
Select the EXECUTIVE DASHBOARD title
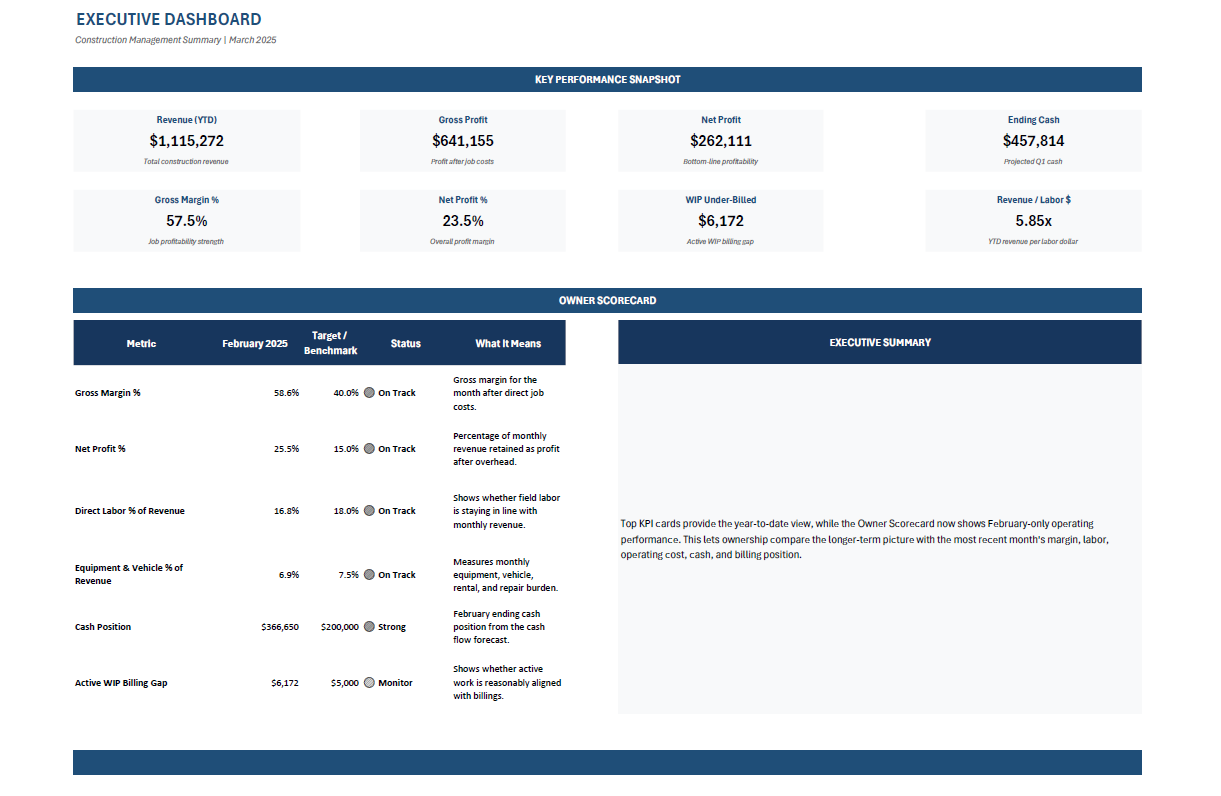pyautogui.click(x=169, y=19)
